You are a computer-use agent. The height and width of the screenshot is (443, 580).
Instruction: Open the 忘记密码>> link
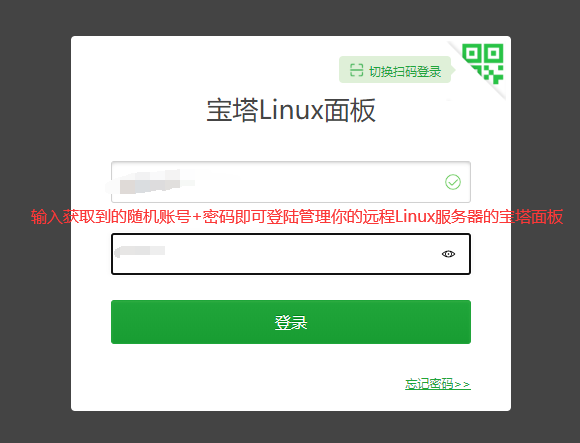click(x=438, y=384)
